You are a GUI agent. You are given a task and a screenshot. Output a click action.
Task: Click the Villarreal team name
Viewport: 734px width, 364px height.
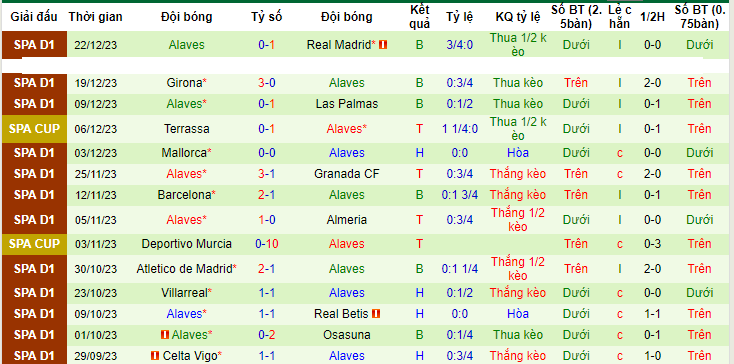(186, 293)
